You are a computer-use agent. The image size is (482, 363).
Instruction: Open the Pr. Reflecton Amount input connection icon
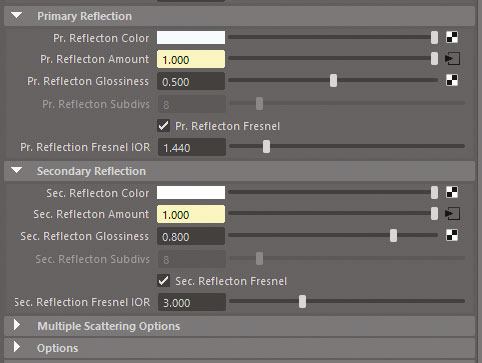click(452, 59)
